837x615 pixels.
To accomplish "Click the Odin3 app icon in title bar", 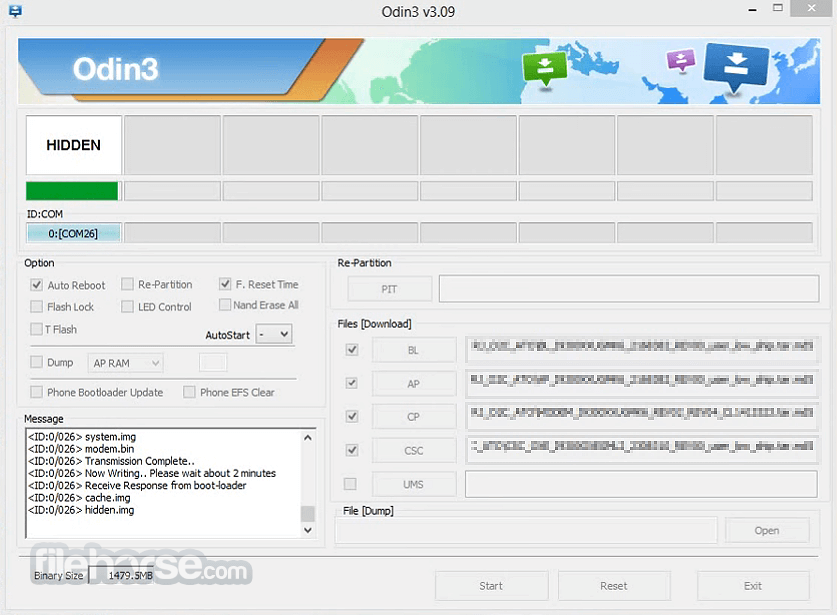I will (15, 11).
